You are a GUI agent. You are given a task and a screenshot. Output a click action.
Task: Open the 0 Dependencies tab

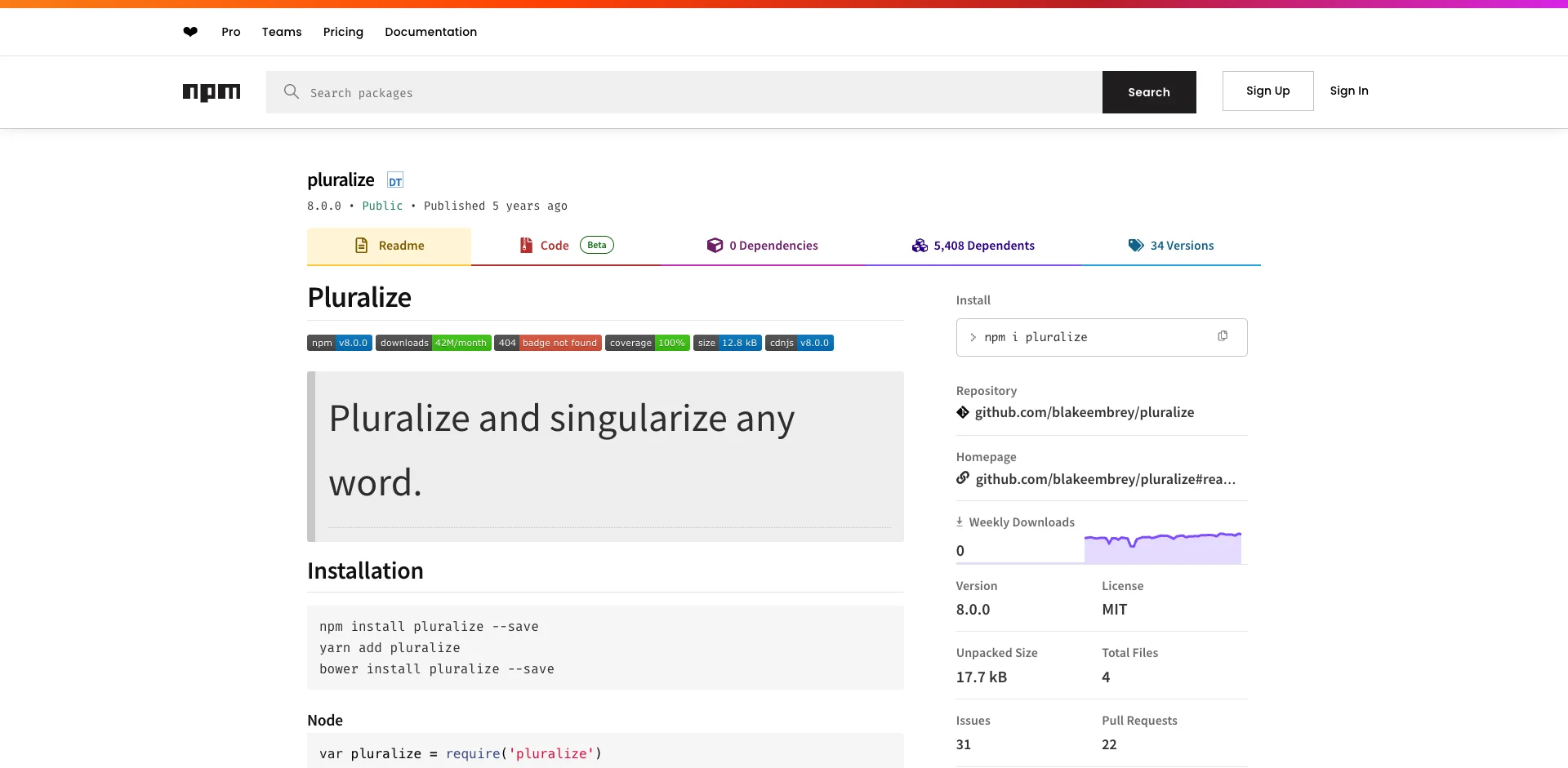pos(763,246)
